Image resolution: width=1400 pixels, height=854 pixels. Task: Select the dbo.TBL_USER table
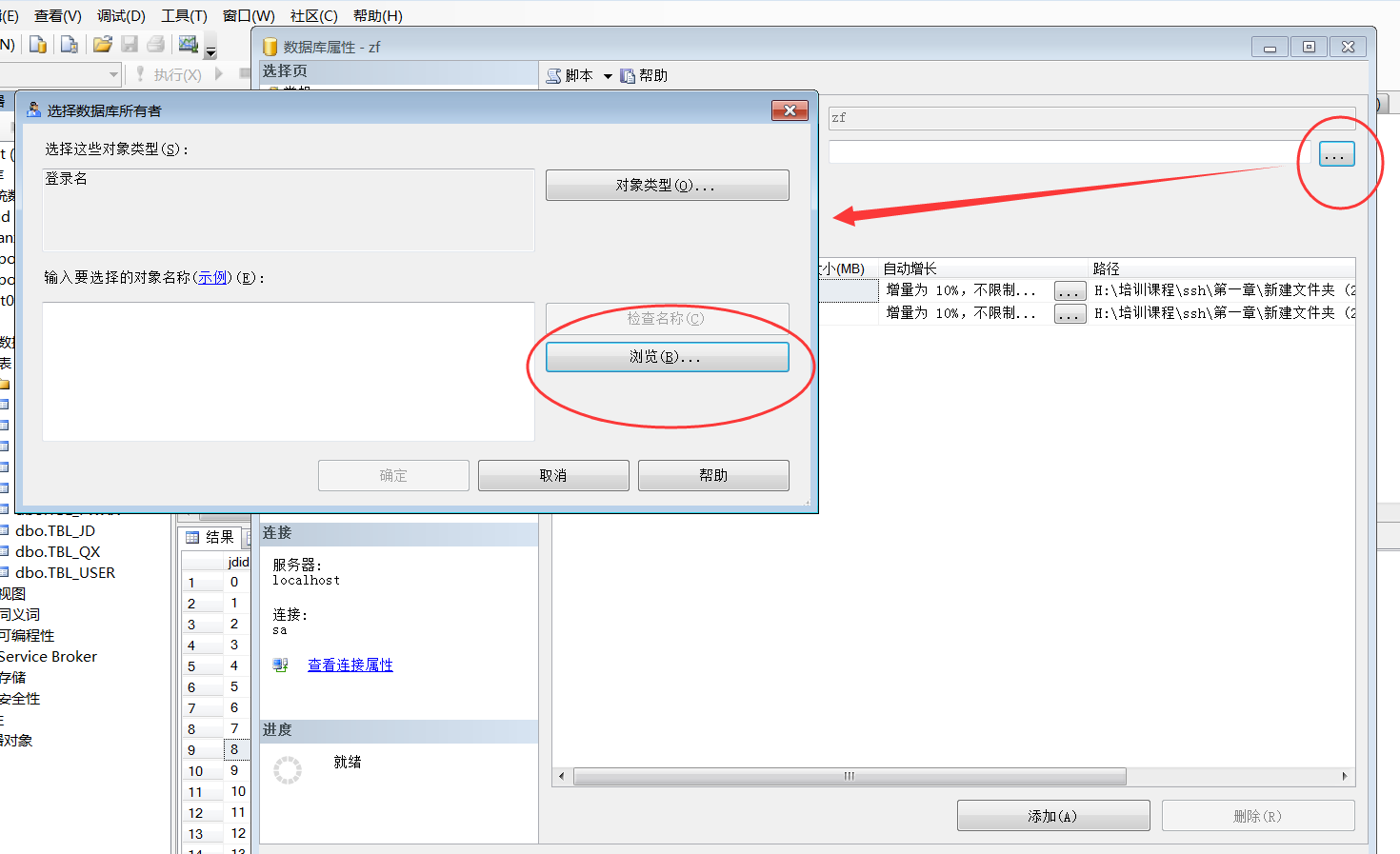66,572
